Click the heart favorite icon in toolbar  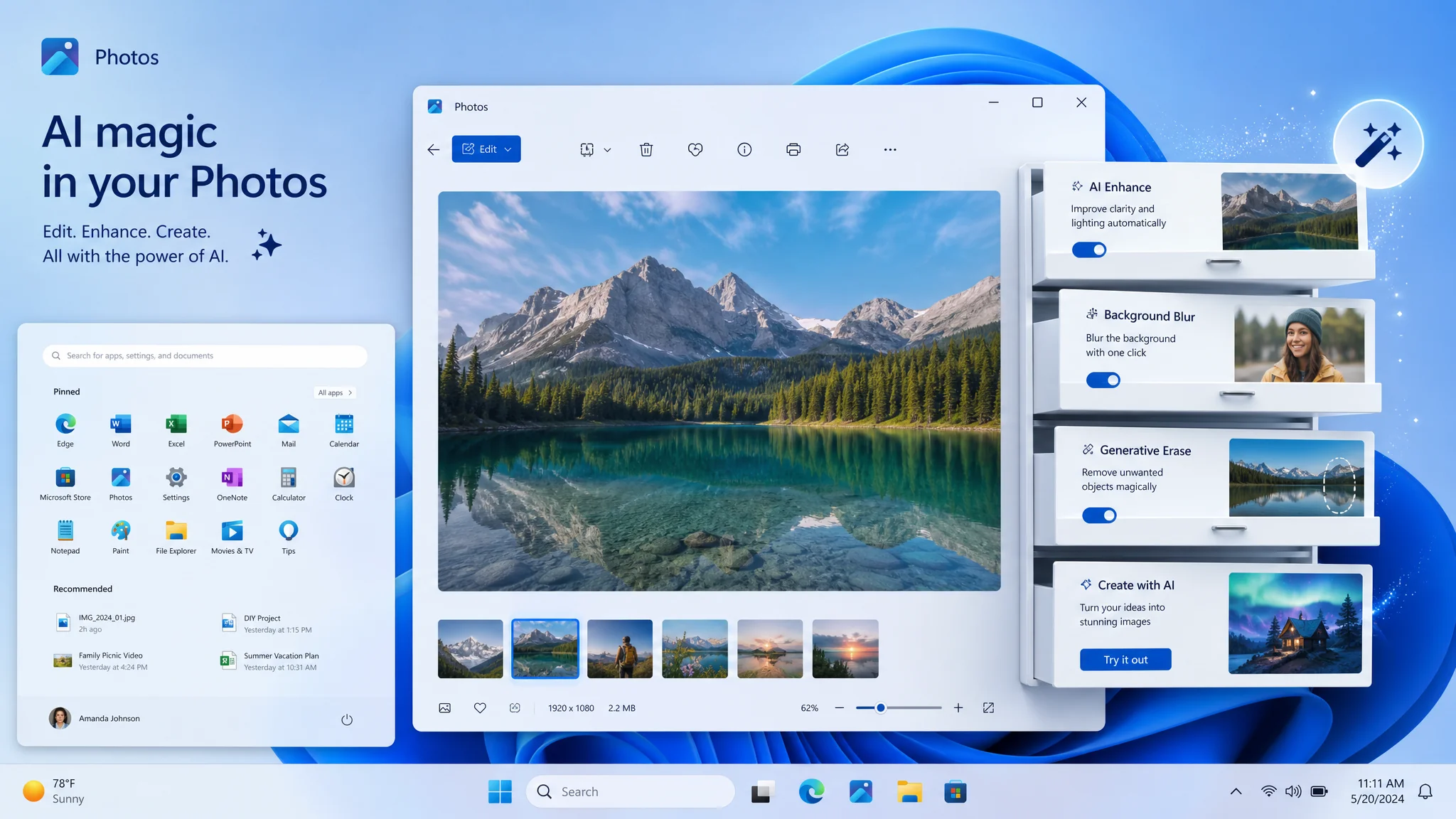click(695, 149)
